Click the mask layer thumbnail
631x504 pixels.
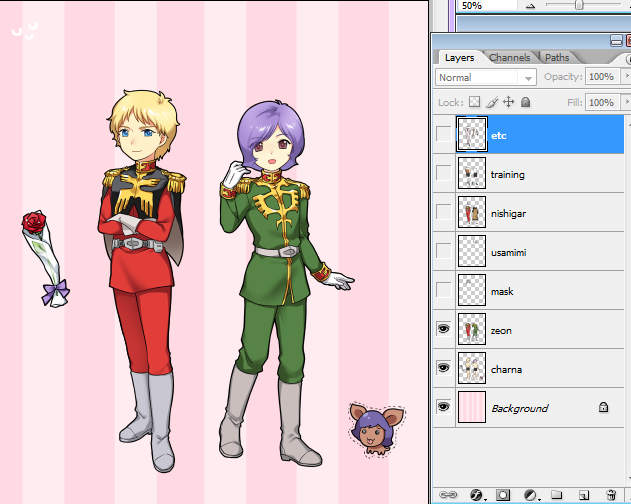click(x=472, y=290)
